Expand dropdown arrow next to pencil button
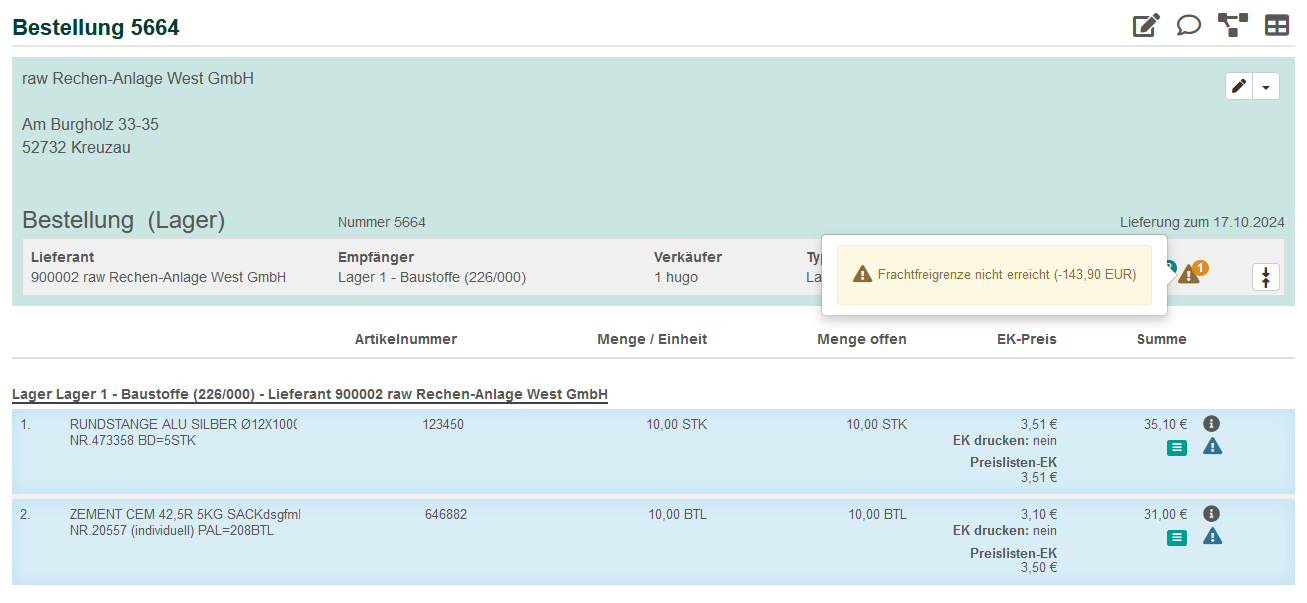Image resolution: width=1307 pixels, height=603 pixels. click(1266, 87)
